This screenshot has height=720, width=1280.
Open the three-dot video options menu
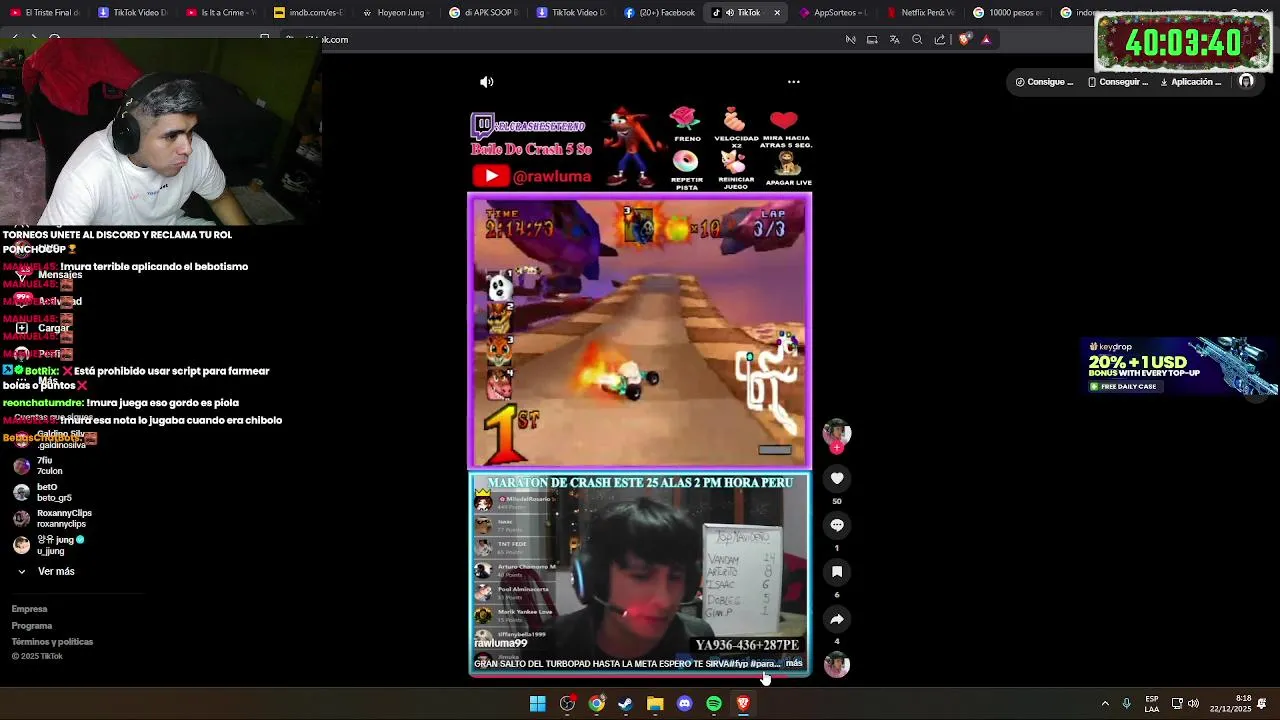(794, 82)
